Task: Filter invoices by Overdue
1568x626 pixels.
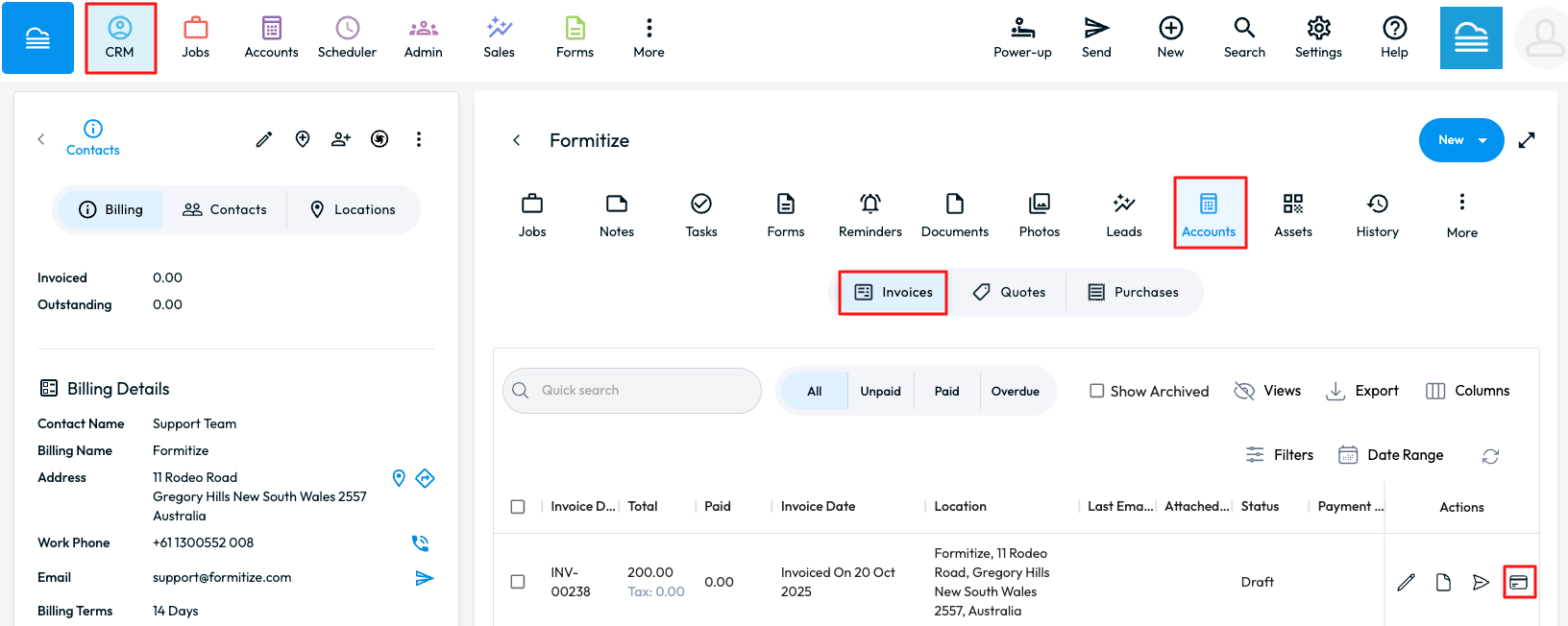Action: click(x=1016, y=391)
